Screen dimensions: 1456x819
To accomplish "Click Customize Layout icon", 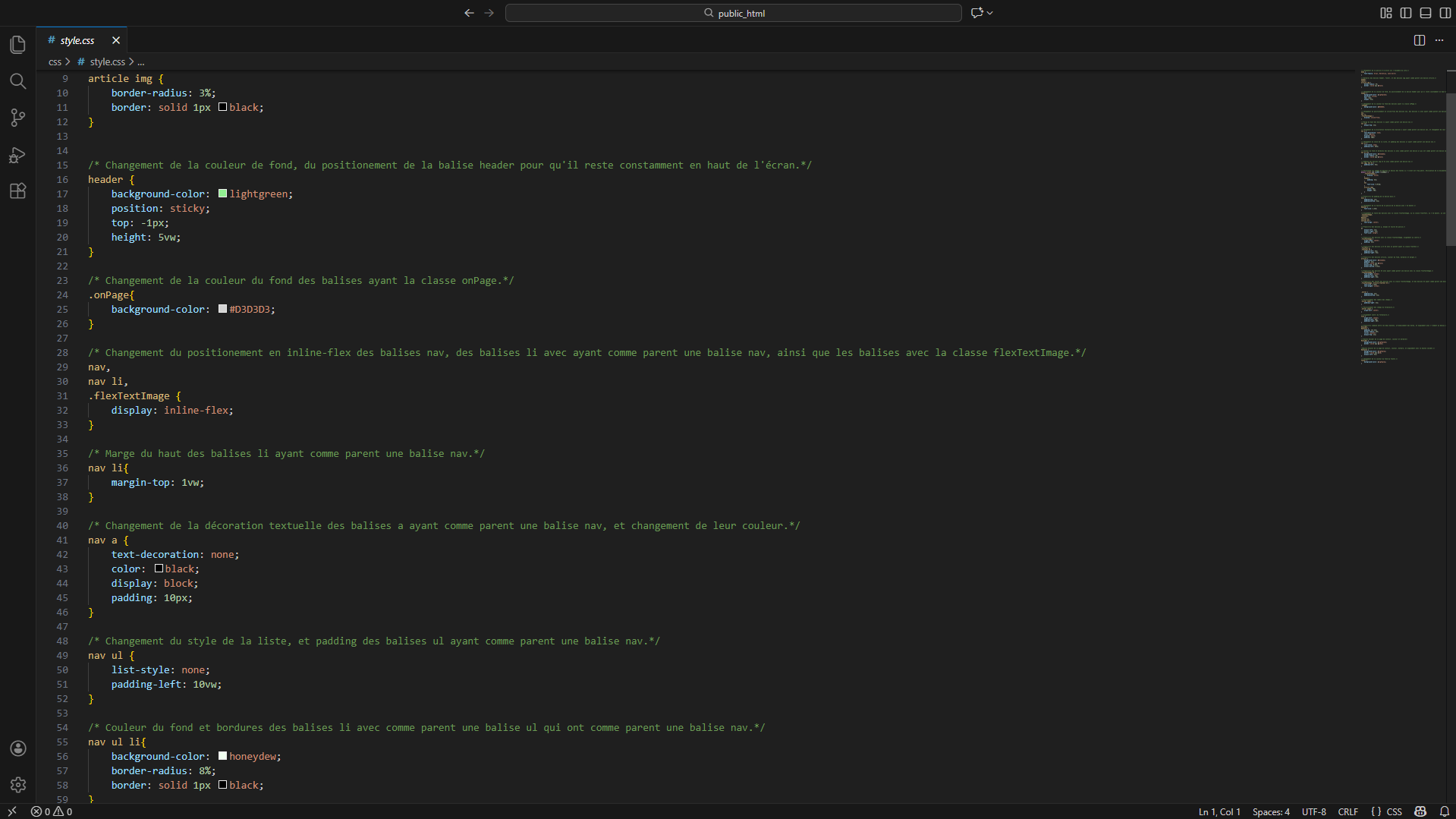I will pos(1386,13).
